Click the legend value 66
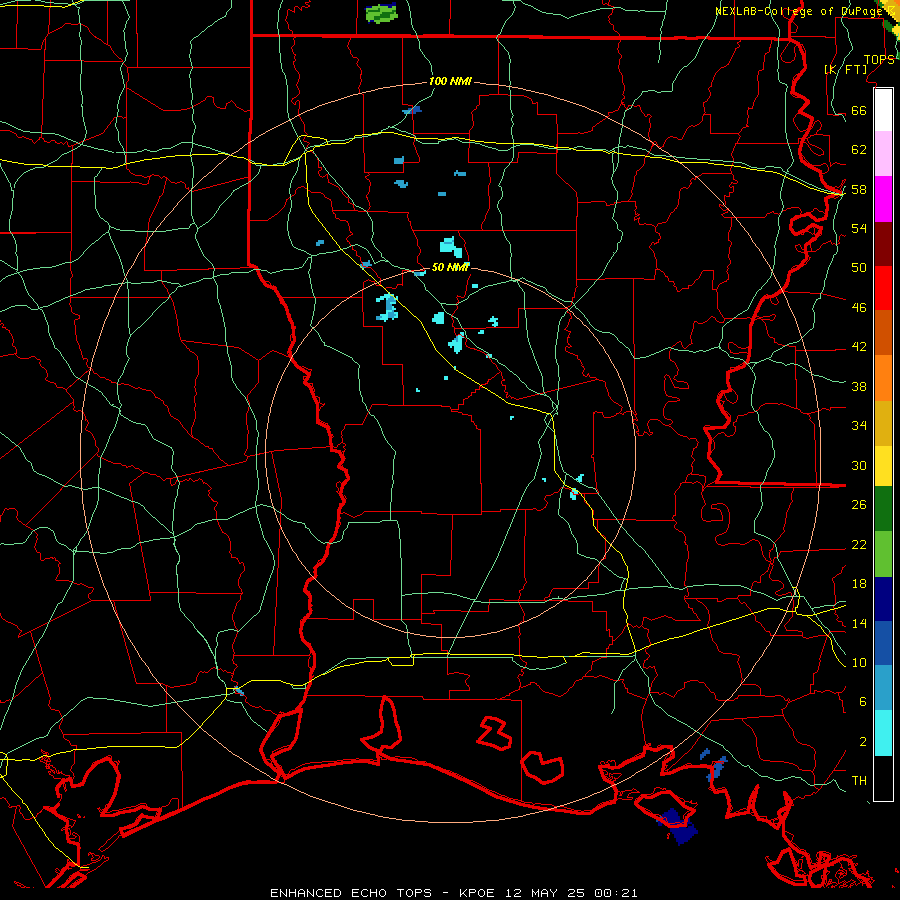900x900 pixels. 859,110
